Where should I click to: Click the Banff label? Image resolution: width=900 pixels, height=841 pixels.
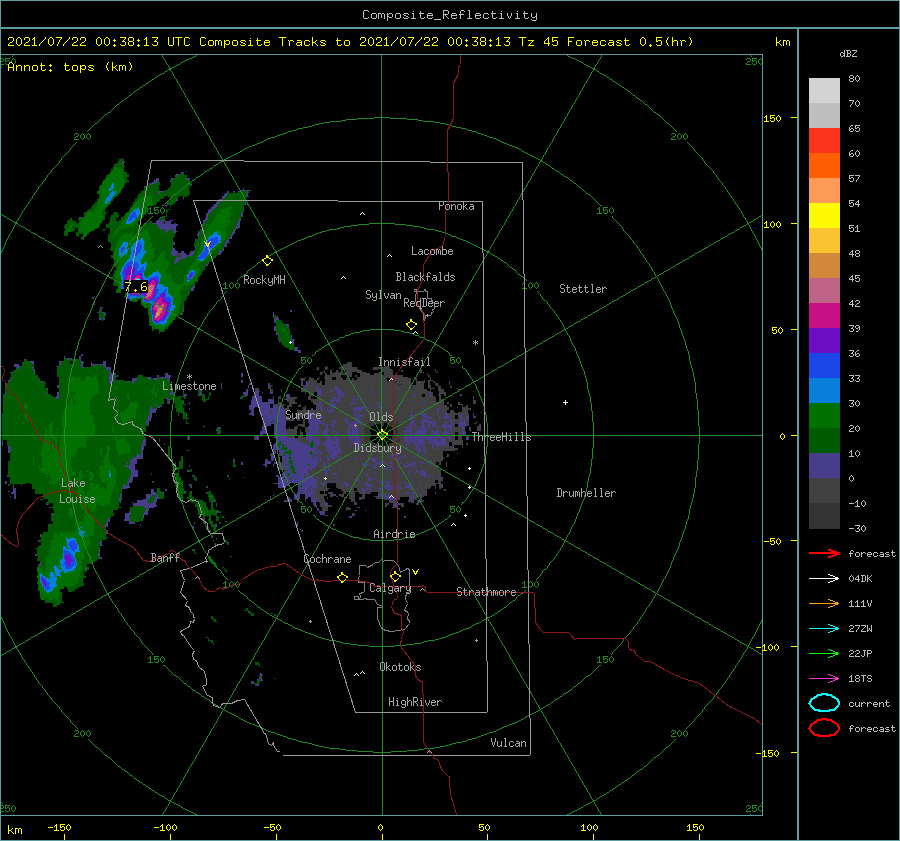165,557
